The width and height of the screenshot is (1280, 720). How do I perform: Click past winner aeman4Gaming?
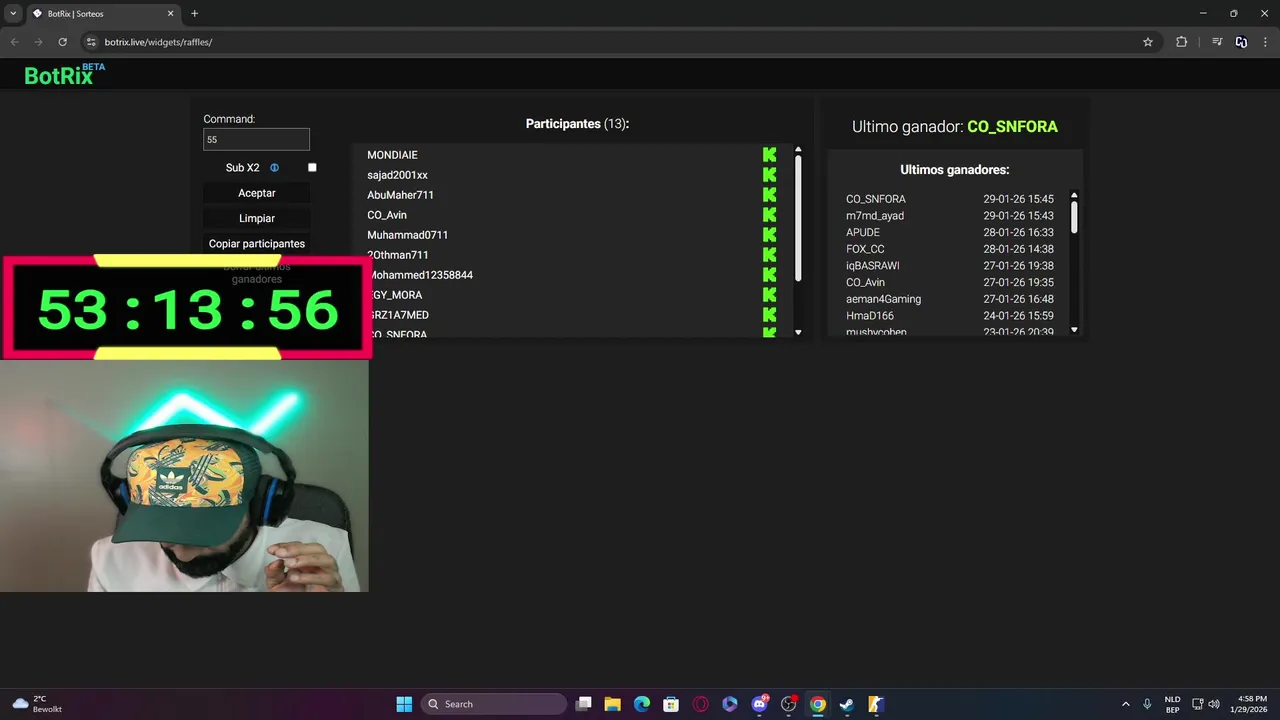tap(883, 299)
